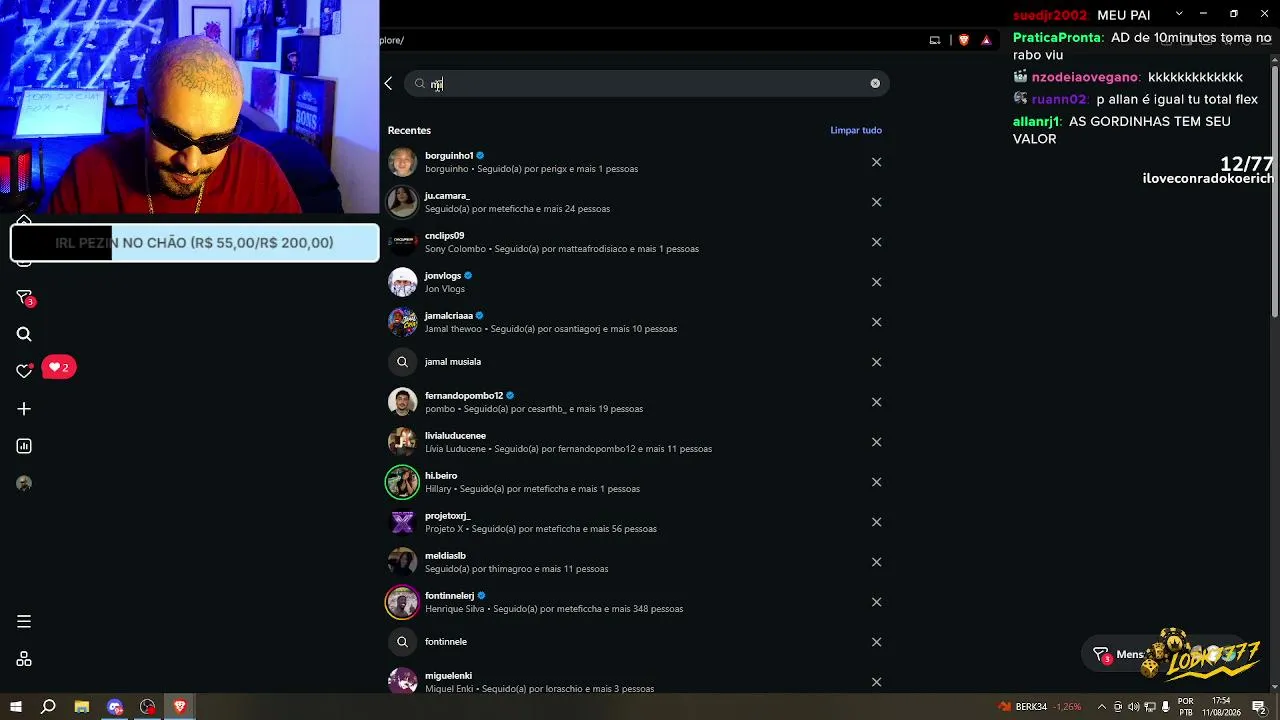Remove hi.beiro from recent searches
Image resolution: width=1280 pixels, height=720 pixels.
pos(876,482)
